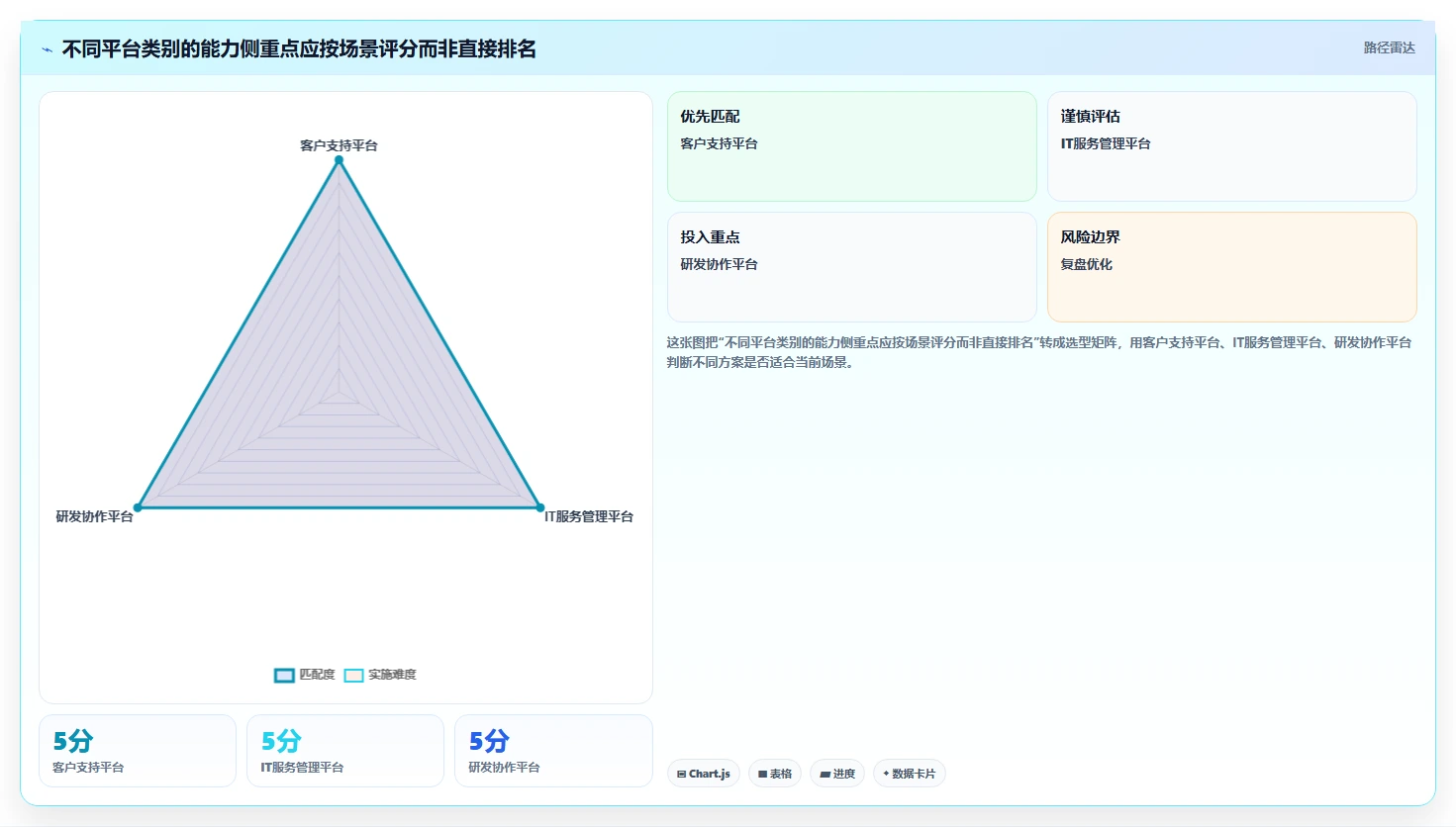Screen dimensions: 1456x827
Task: Click the page title 不同平台类别的能力侧重点
Action: tap(299, 49)
